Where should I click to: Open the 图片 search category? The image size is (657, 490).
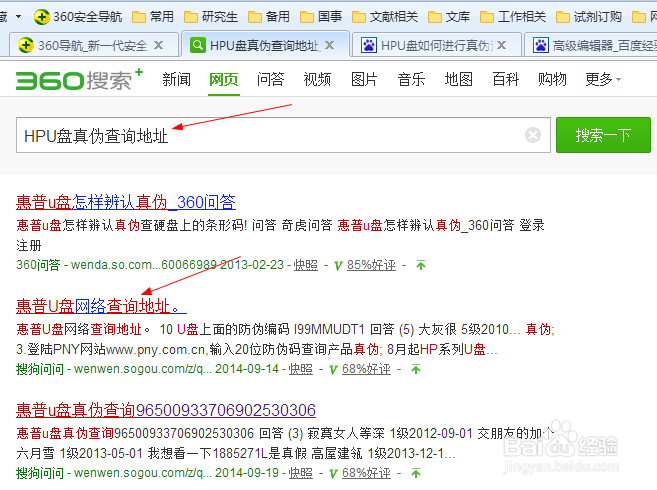(x=364, y=79)
